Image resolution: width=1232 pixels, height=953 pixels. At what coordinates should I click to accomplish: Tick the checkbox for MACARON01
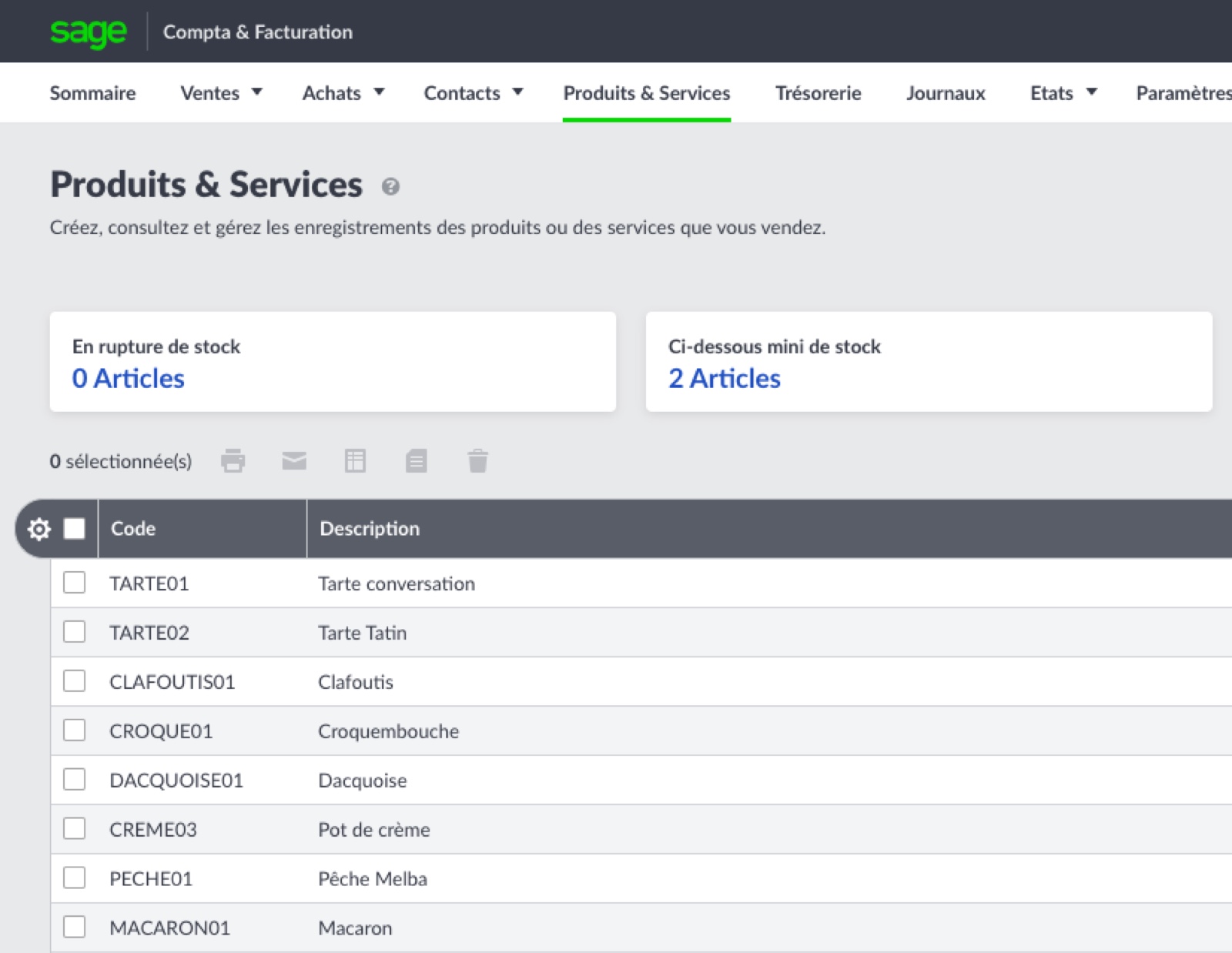75,927
